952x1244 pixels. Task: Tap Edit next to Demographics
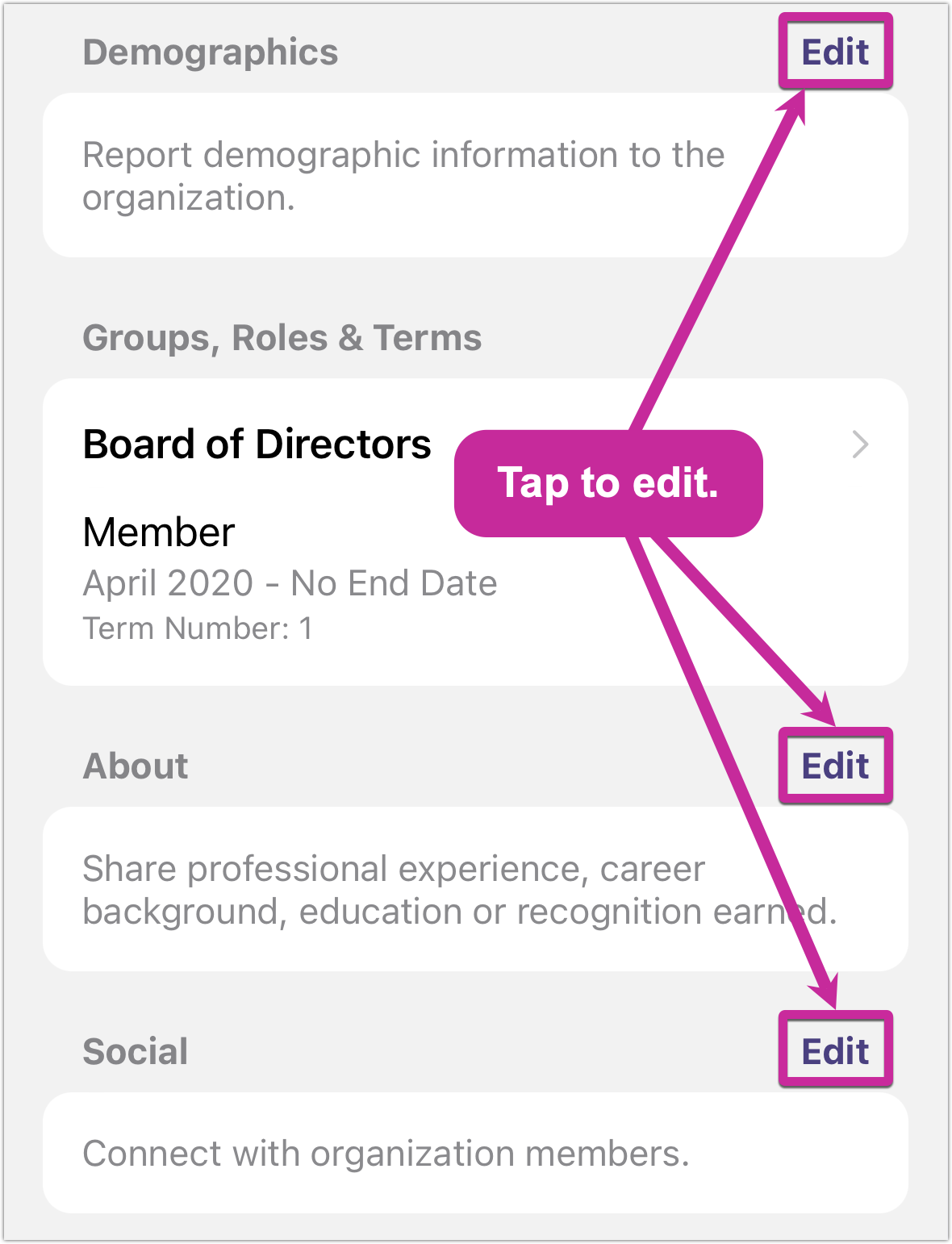835,52
